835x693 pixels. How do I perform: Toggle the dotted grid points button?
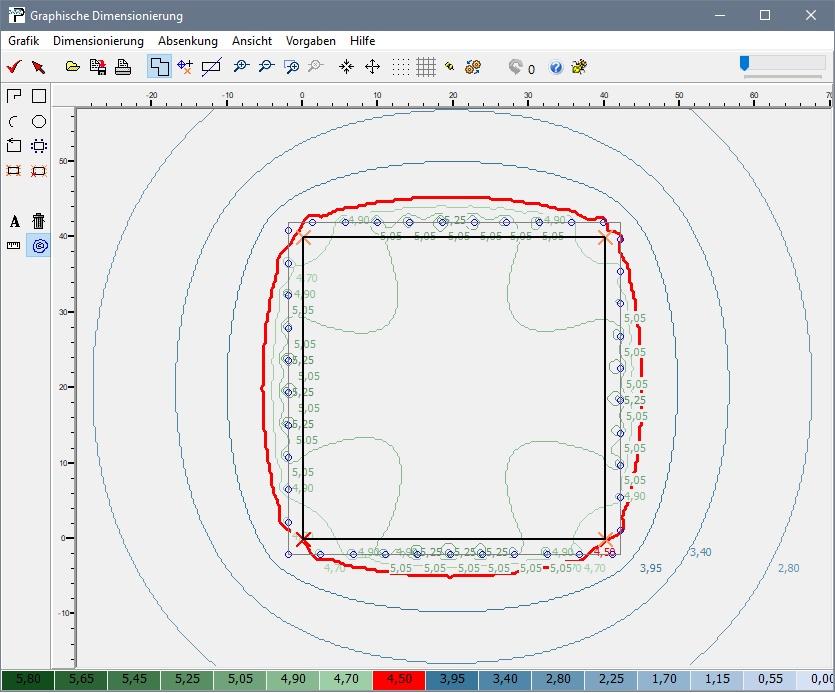(400, 67)
